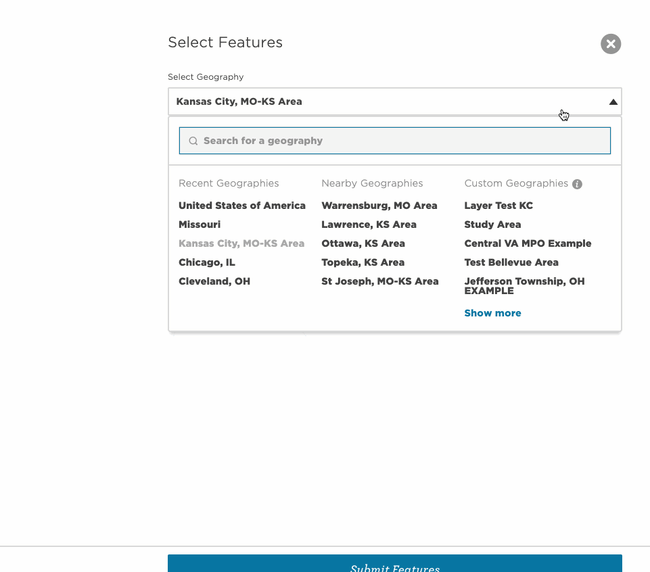Pick Chicago, IL from recent list
Screen dimensions: 650x572
pos(207,262)
